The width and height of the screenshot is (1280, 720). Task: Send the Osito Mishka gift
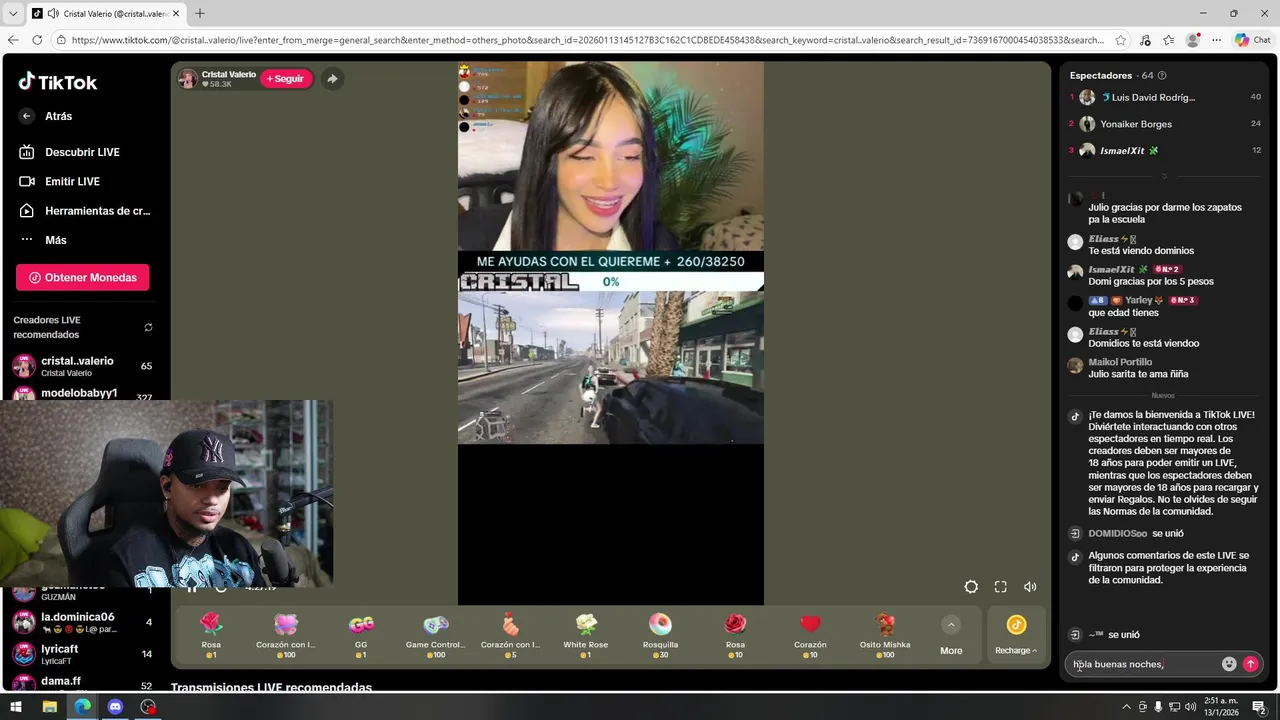click(885, 636)
